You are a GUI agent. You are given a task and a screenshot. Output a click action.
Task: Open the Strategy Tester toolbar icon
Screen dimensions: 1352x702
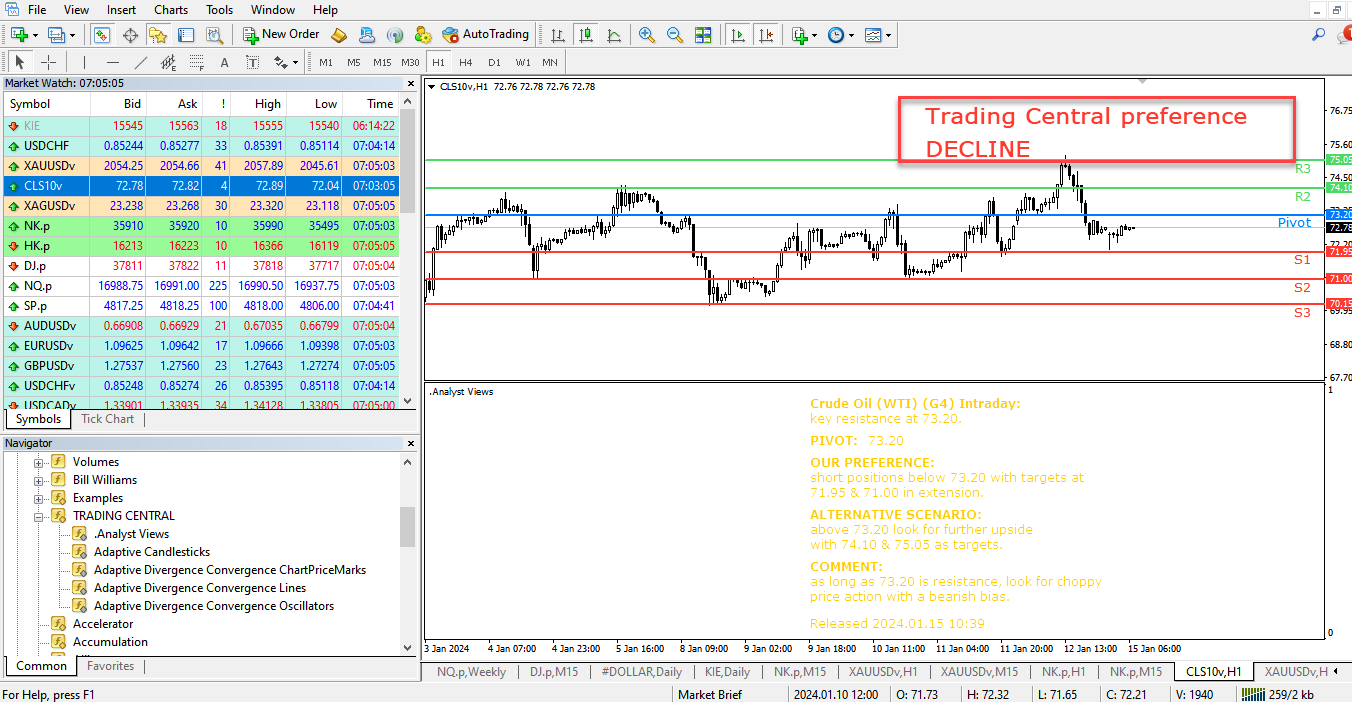coord(214,35)
